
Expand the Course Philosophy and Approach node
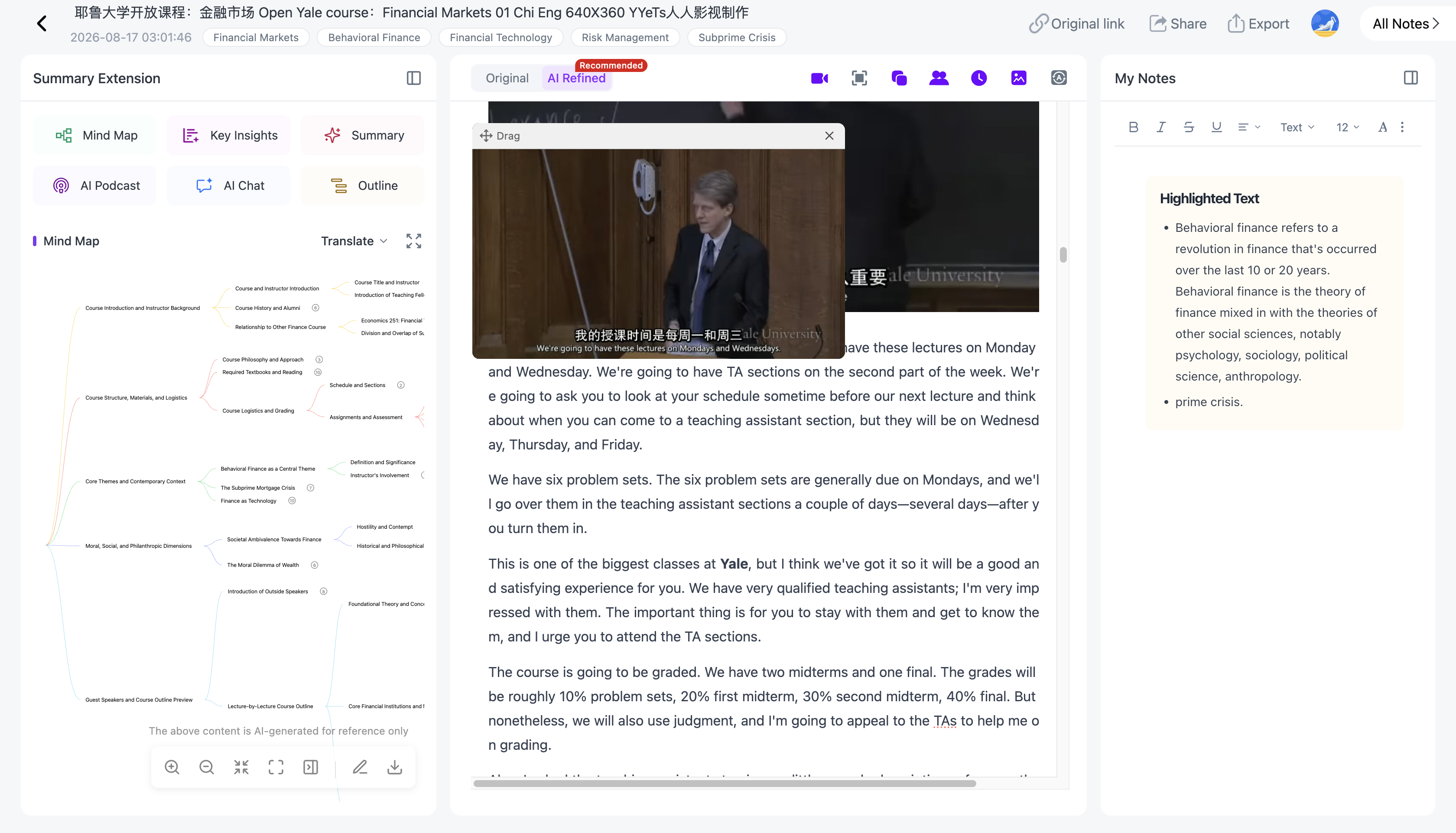[319, 359]
